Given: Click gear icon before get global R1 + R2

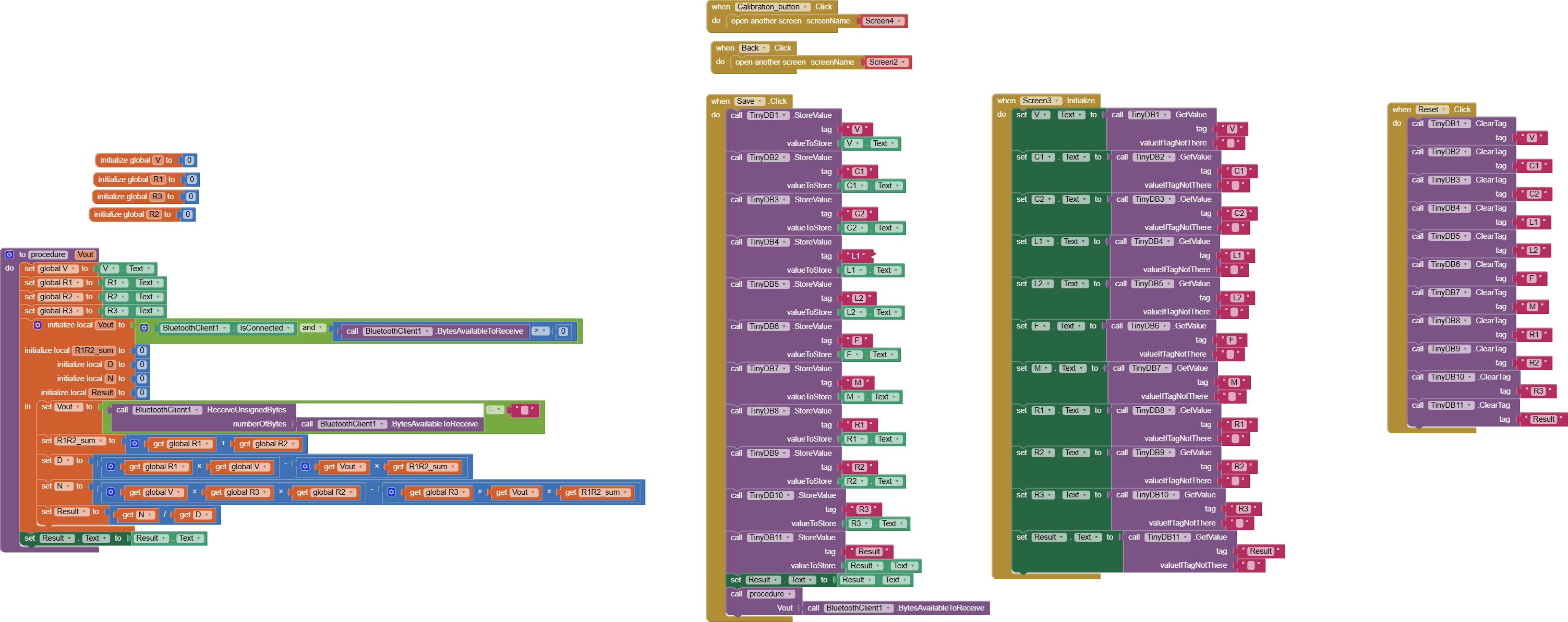Looking at the screenshot, I should tap(135, 444).
